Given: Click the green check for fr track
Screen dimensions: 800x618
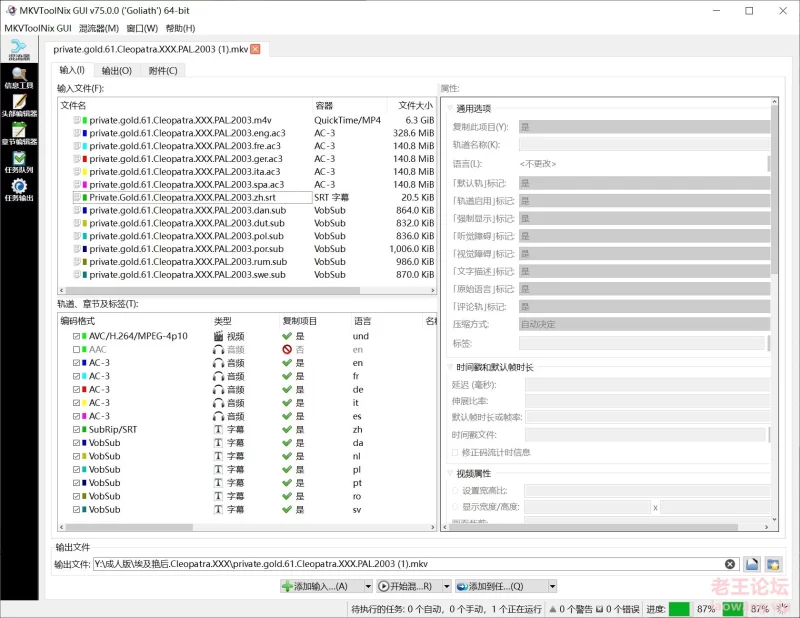Looking at the screenshot, I should (x=287, y=376).
